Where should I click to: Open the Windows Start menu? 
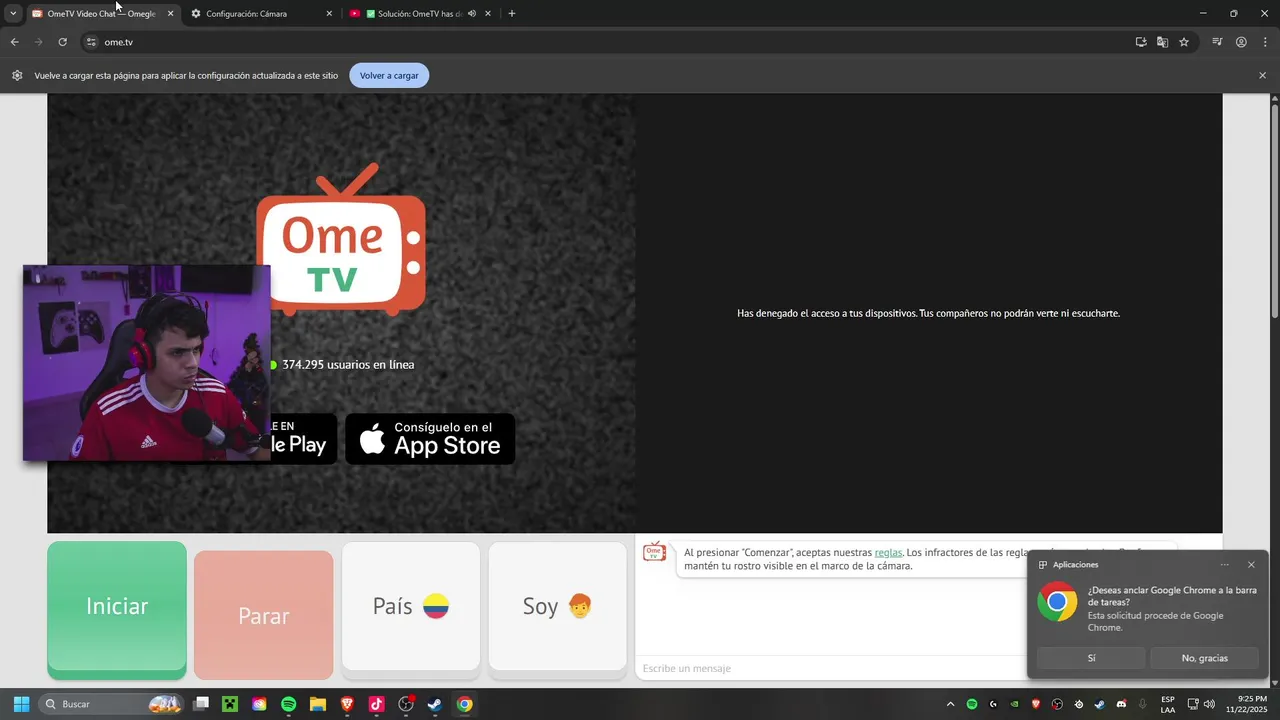(21, 704)
